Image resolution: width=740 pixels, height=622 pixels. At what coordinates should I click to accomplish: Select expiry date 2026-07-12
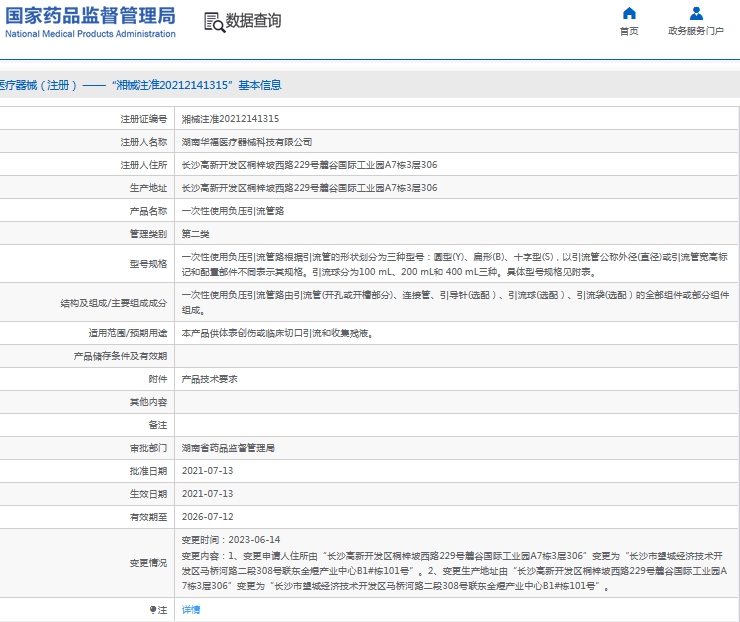tap(208, 517)
